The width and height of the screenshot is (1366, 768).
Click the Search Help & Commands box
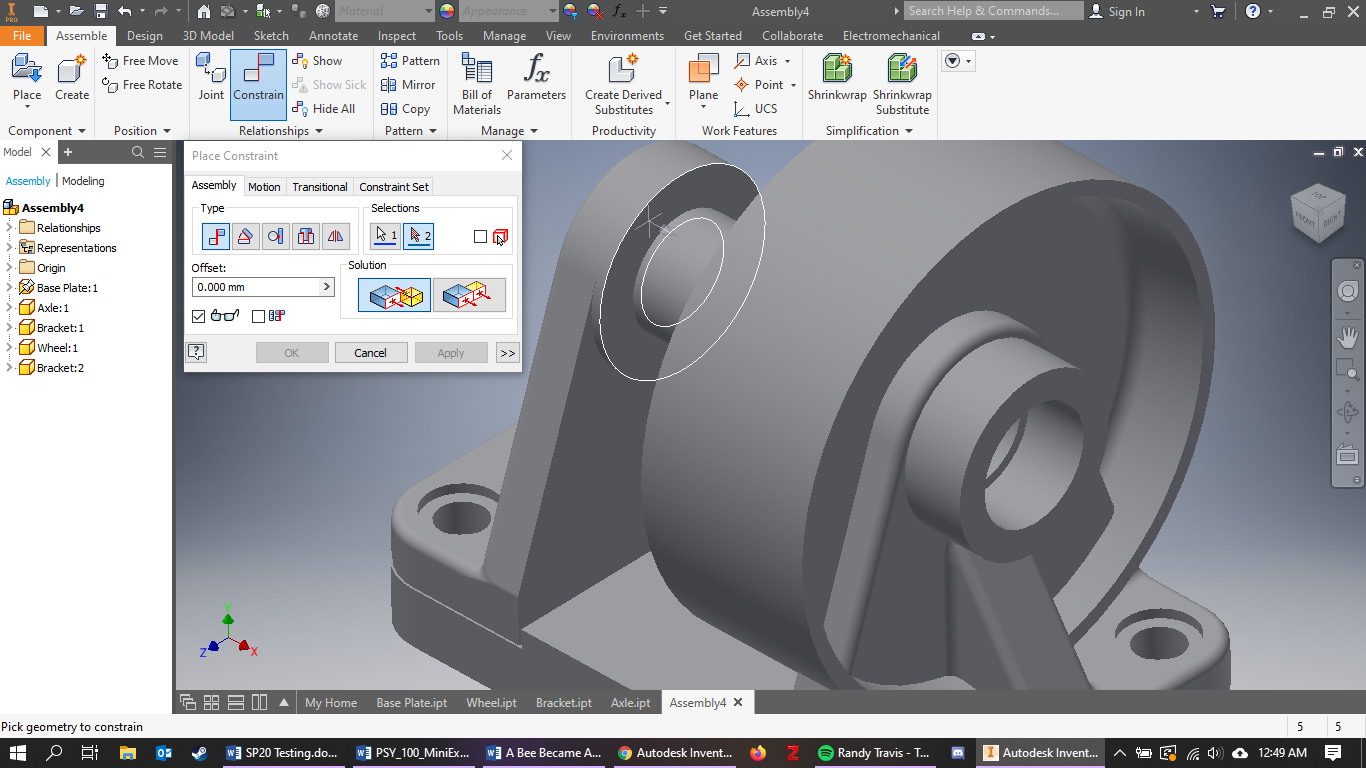coord(993,11)
